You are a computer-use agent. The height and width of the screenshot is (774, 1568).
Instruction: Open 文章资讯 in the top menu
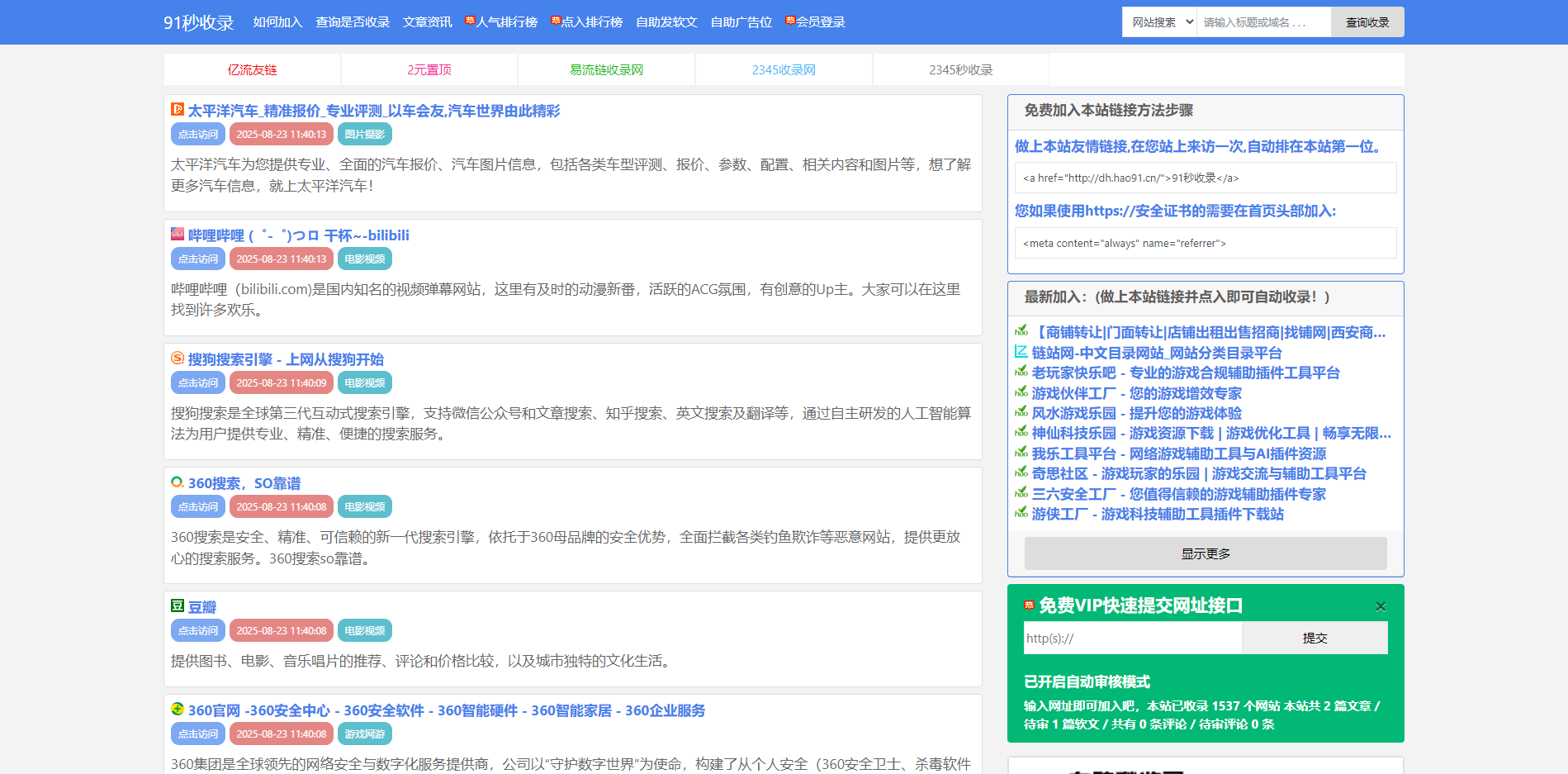[427, 22]
